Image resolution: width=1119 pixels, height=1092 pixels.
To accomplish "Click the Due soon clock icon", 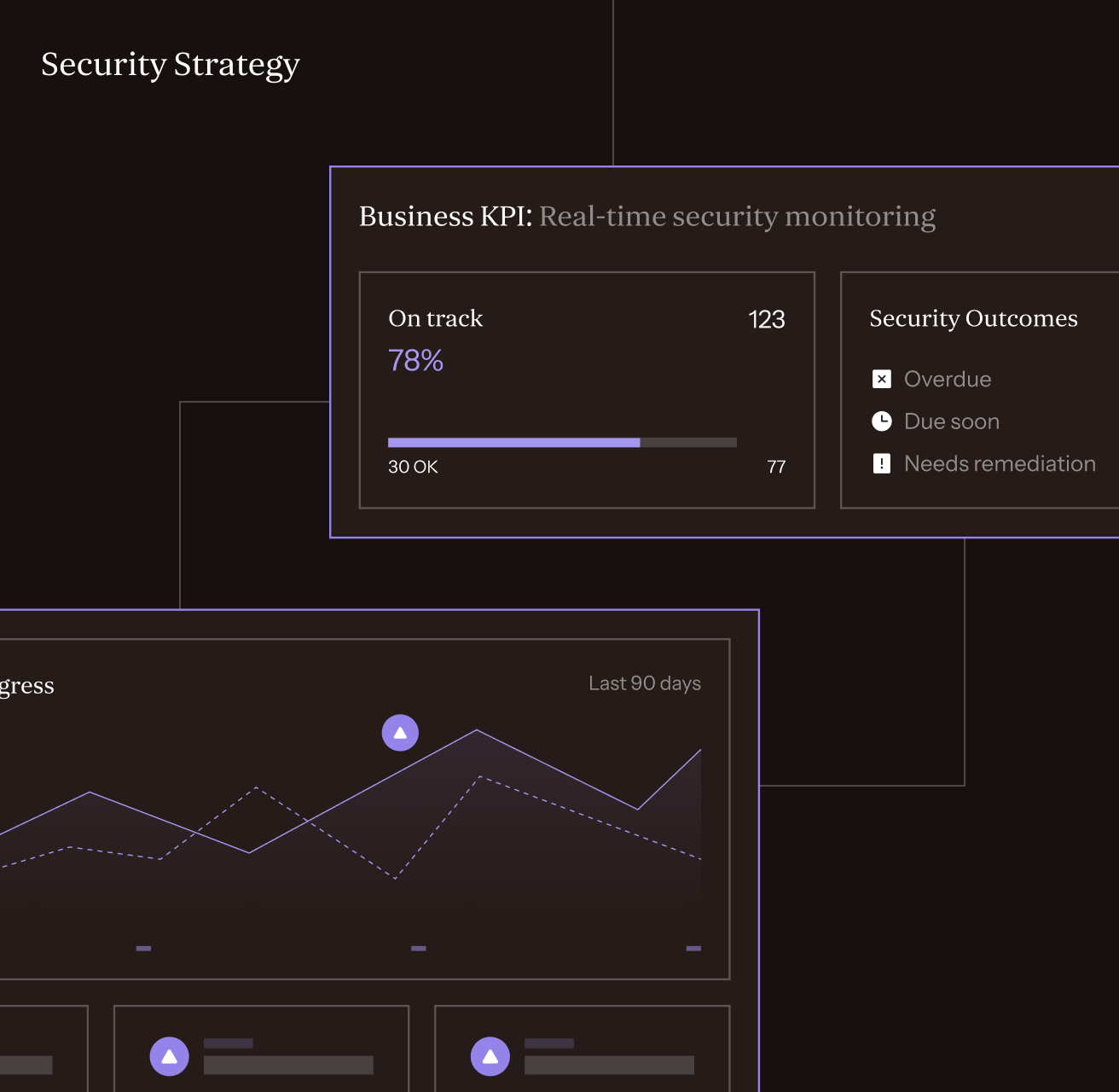I will (x=882, y=421).
